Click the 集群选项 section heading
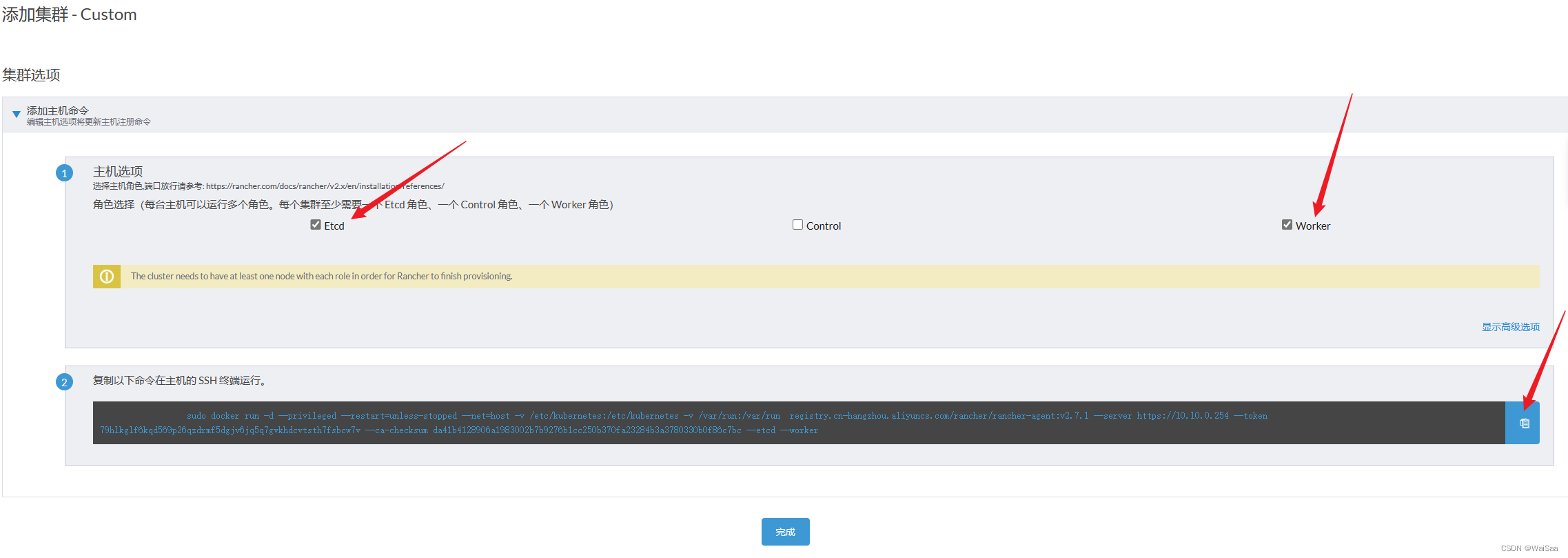The height and width of the screenshot is (558, 1568). point(31,74)
